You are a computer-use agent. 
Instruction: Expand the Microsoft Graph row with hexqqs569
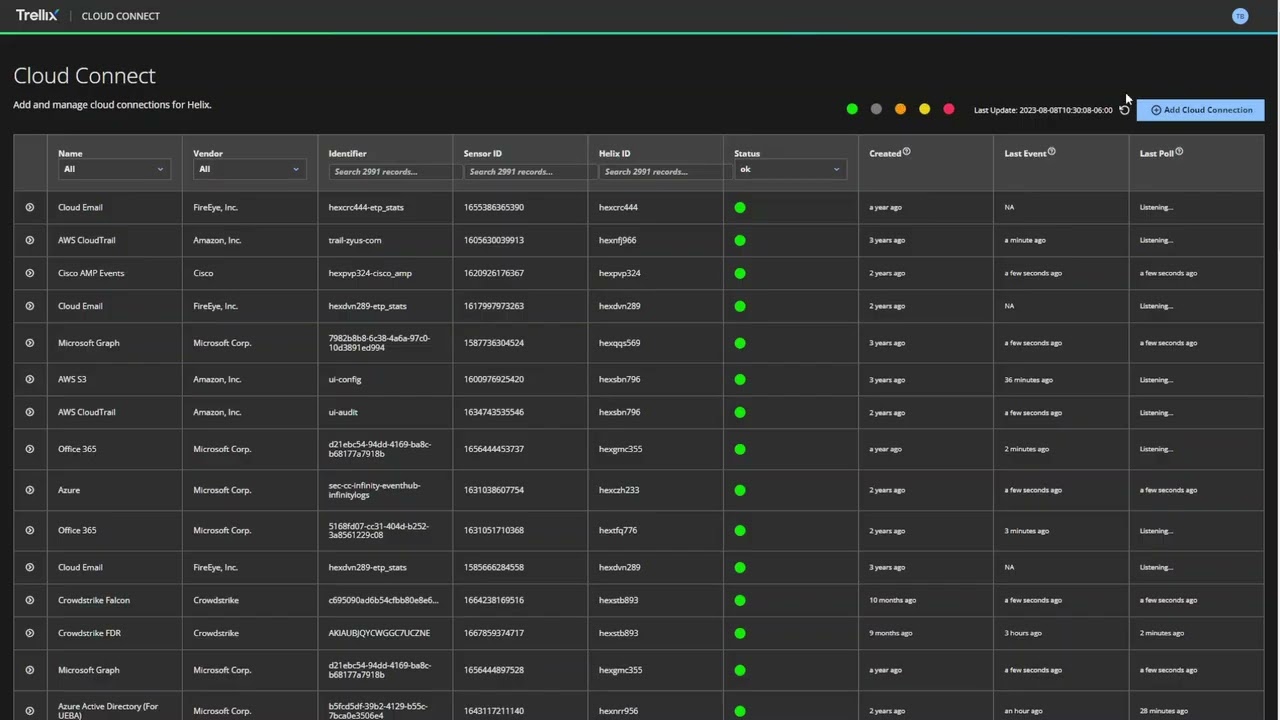[x=30, y=343]
